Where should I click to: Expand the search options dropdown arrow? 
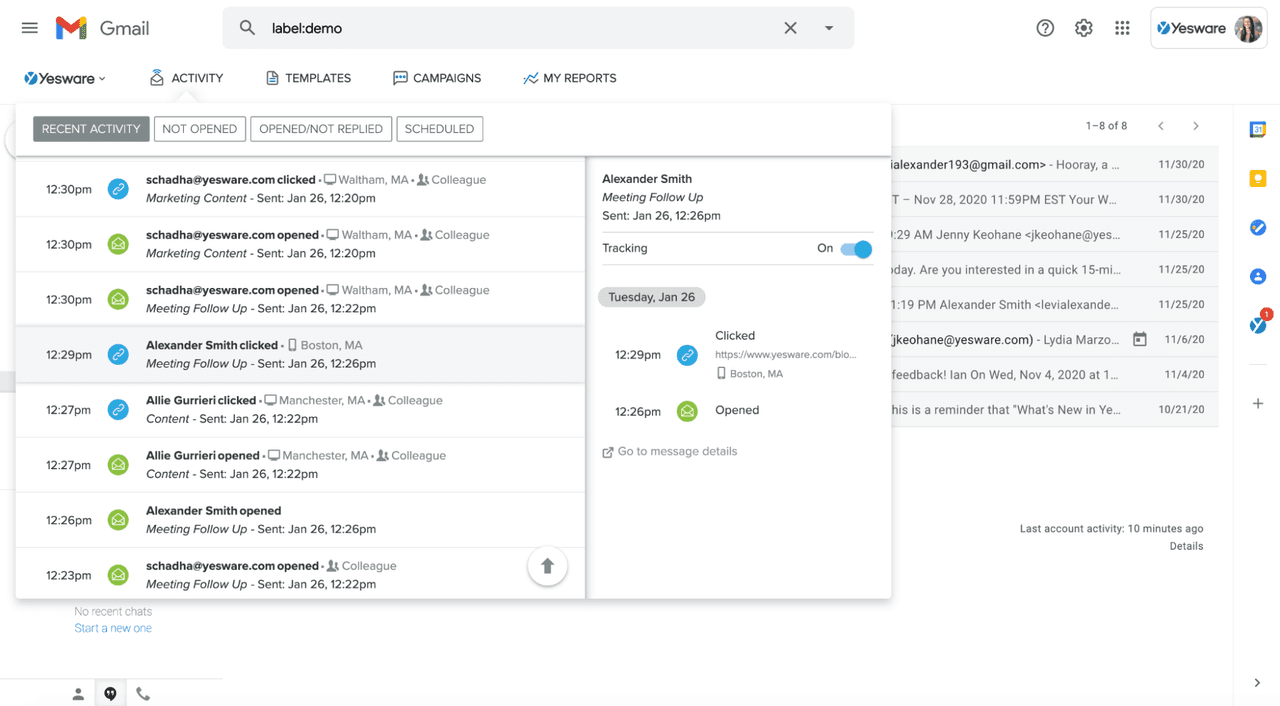pyautogui.click(x=829, y=28)
